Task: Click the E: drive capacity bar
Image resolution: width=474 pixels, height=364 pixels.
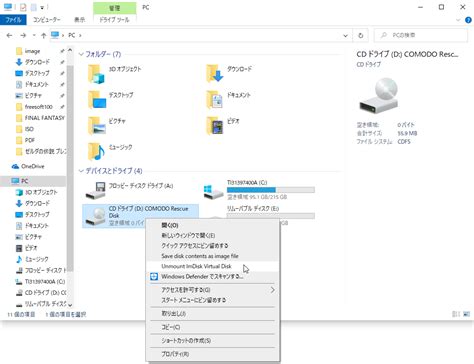Action: click(x=271, y=216)
